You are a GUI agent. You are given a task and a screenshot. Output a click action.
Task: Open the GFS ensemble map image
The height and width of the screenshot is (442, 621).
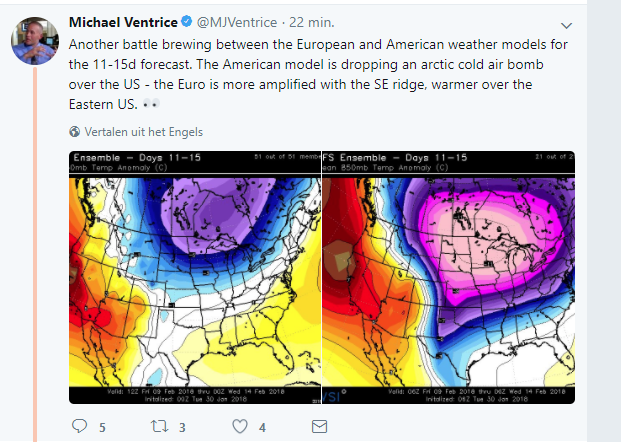(x=448, y=277)
